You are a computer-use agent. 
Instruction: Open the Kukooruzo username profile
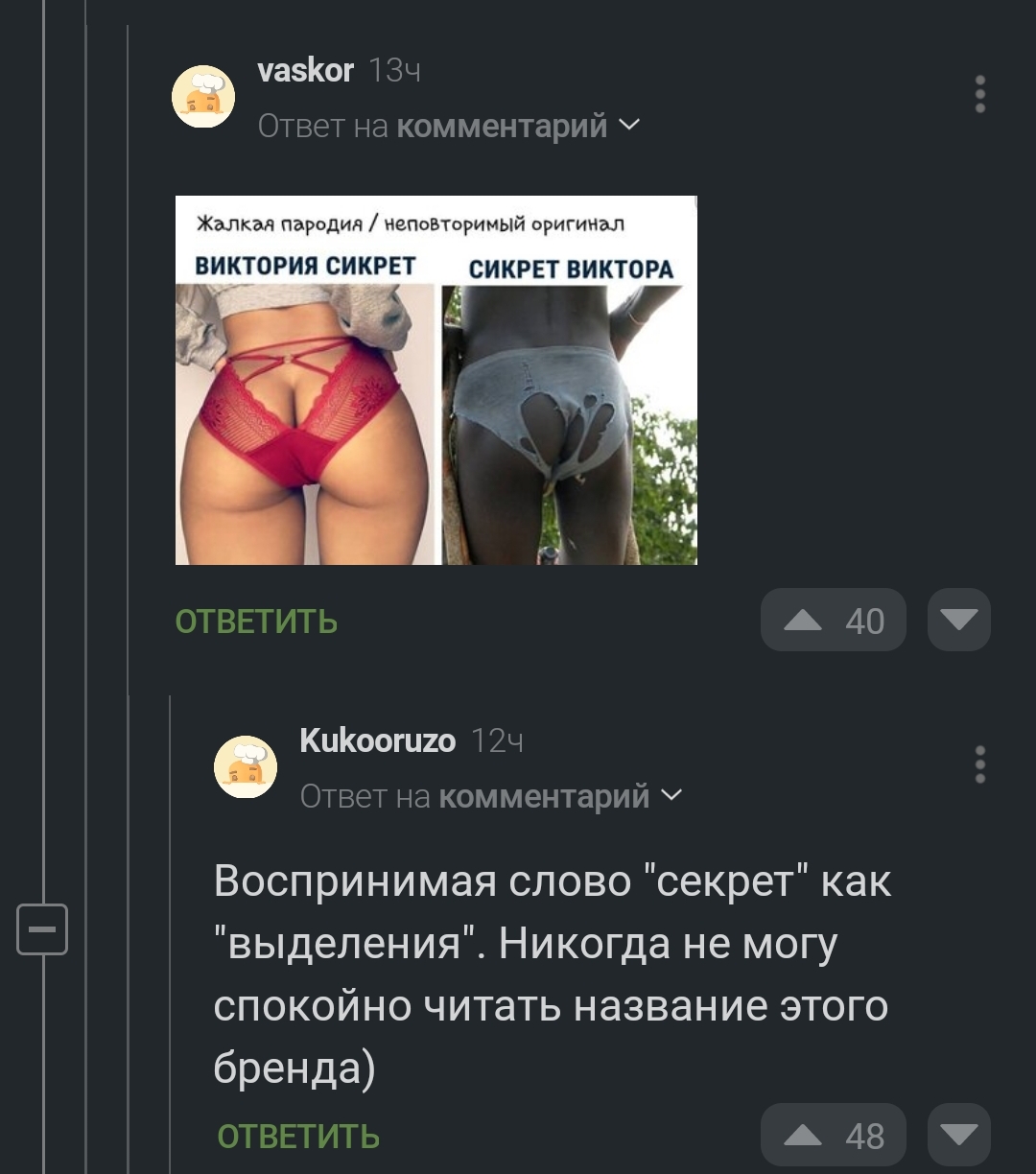[x=378, y=740]
